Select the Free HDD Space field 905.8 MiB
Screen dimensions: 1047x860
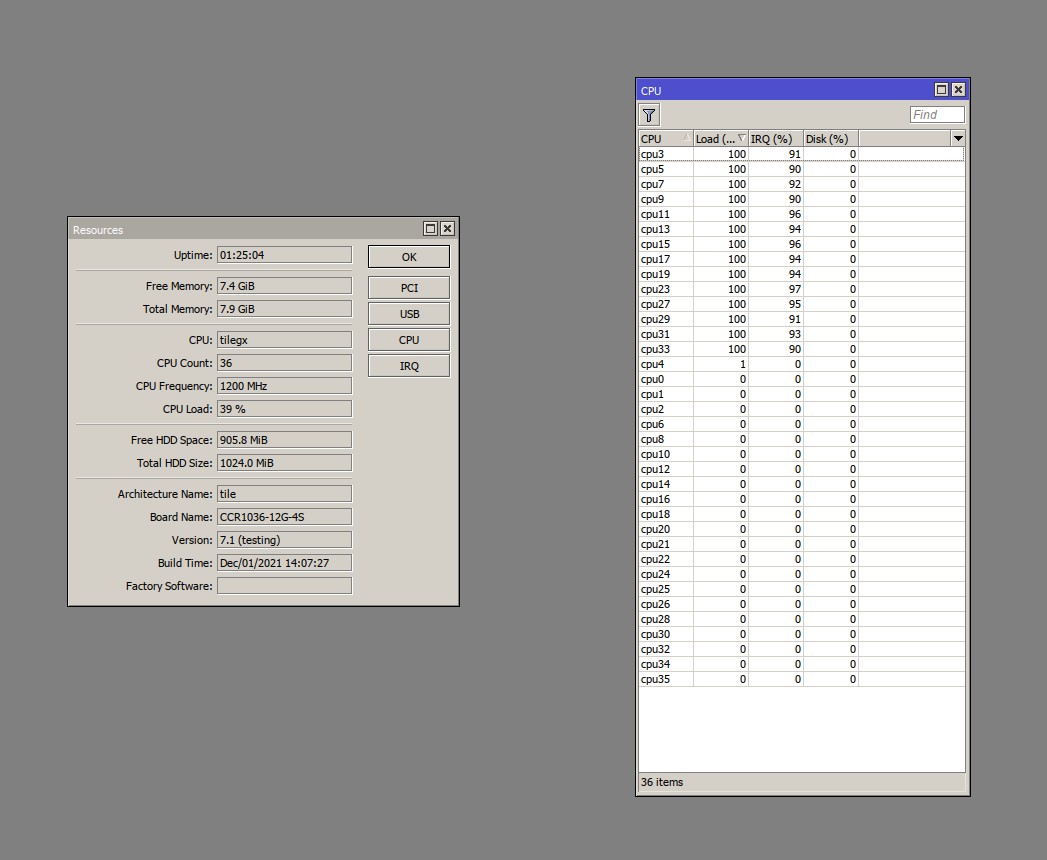(284, 440)
